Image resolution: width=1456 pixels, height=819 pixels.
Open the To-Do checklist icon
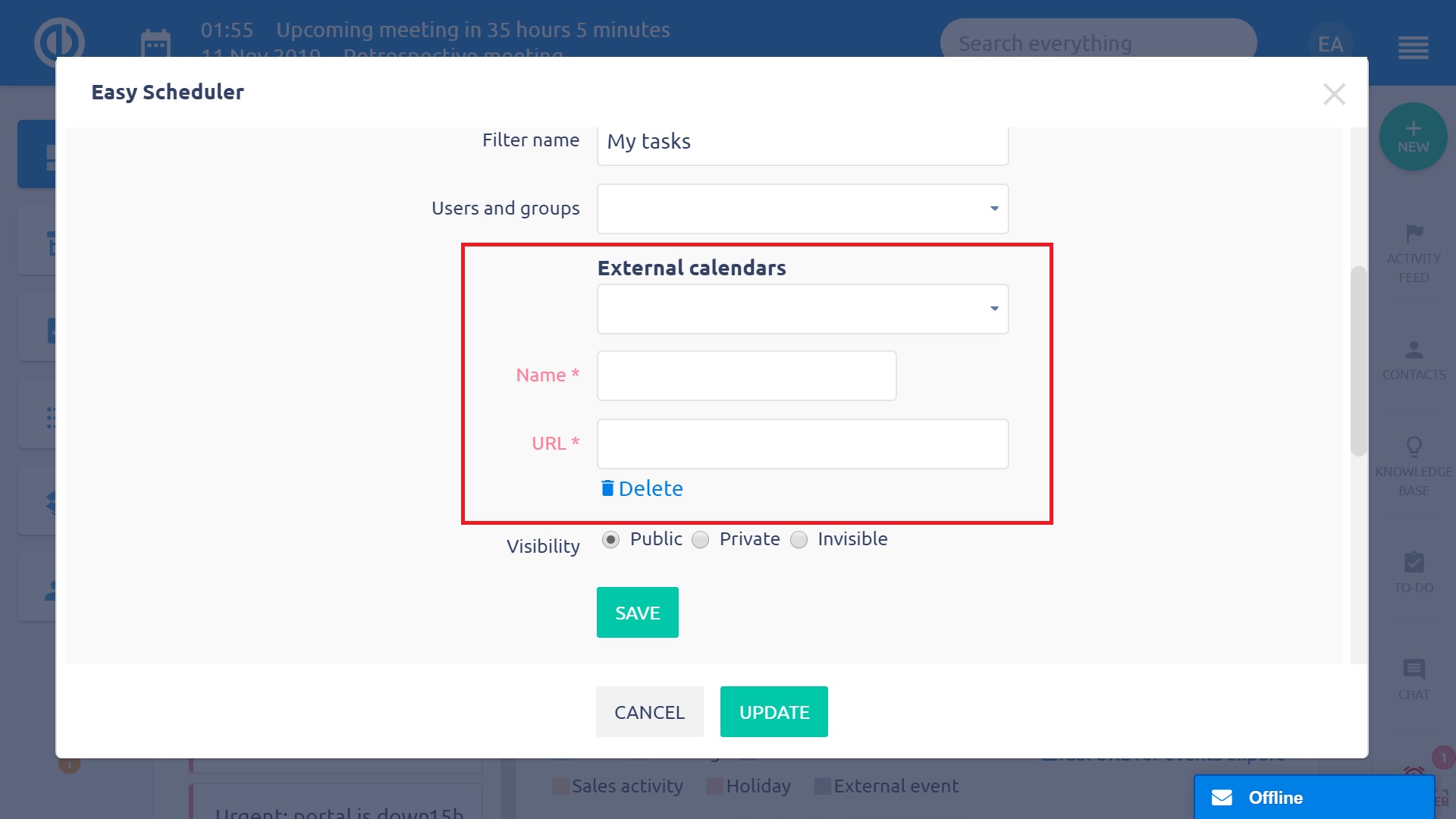point(1414,563)
